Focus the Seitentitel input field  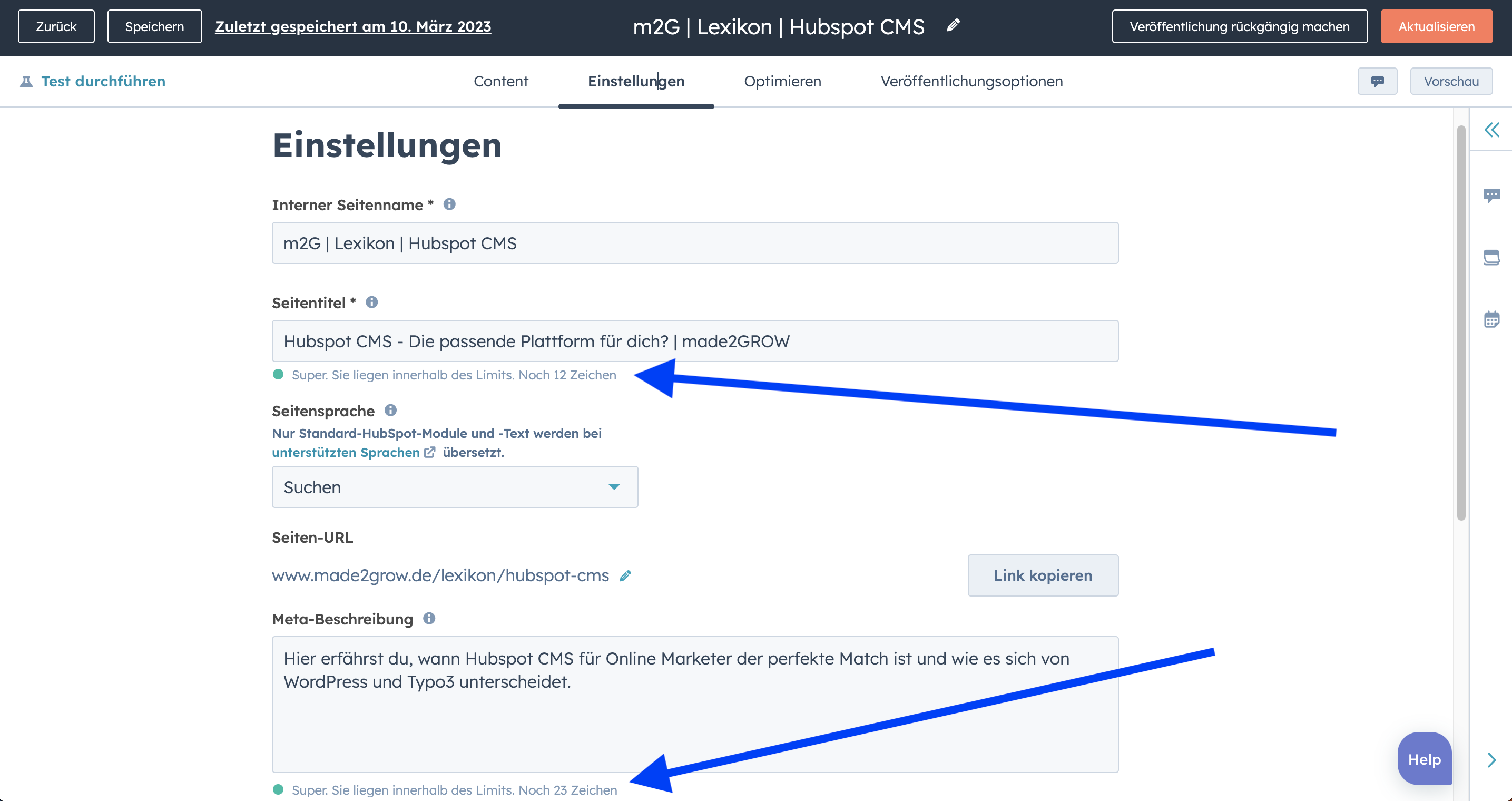(695, 341)
